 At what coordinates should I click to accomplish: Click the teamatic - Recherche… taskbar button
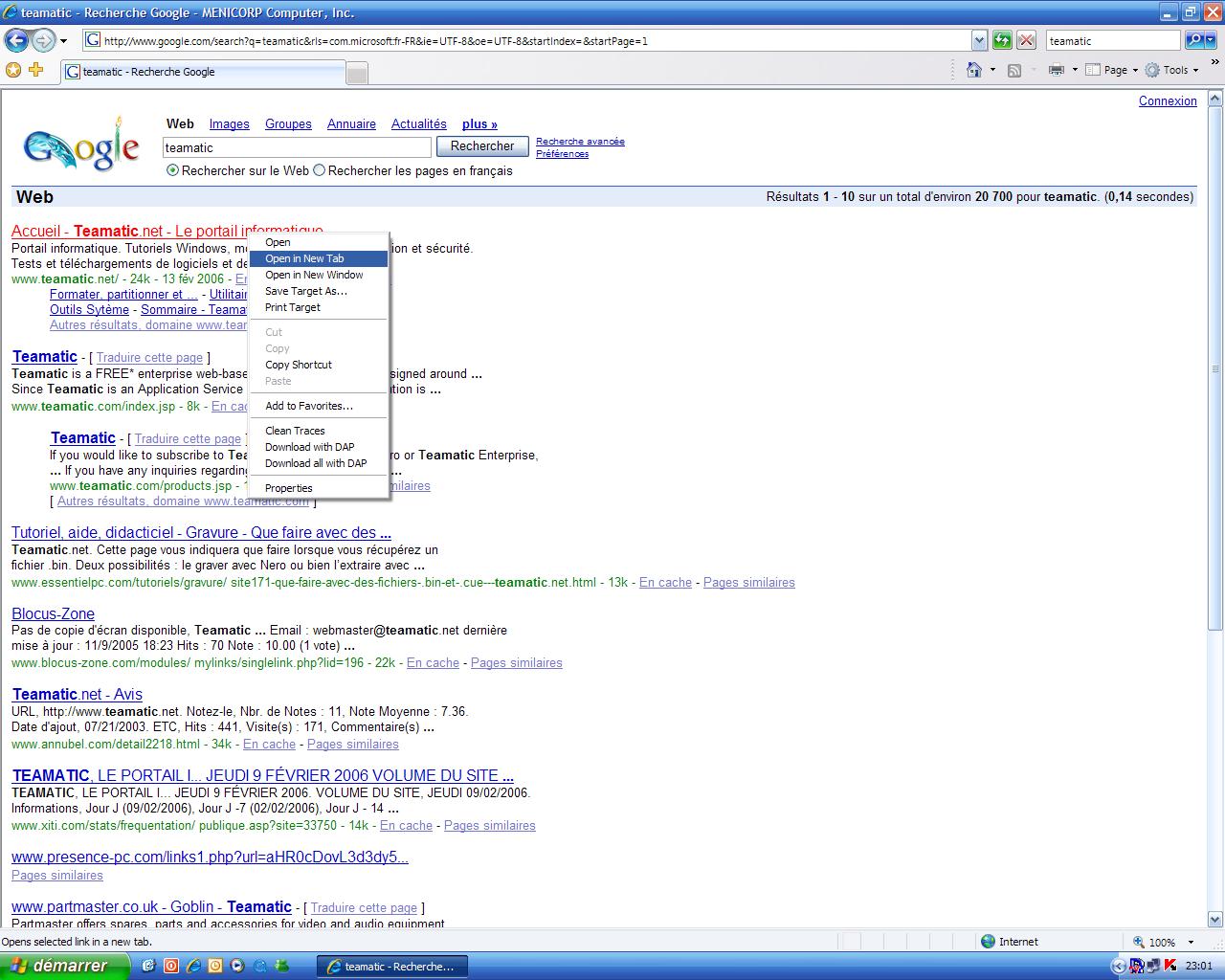pyautogui.click(x=392, y=966)
